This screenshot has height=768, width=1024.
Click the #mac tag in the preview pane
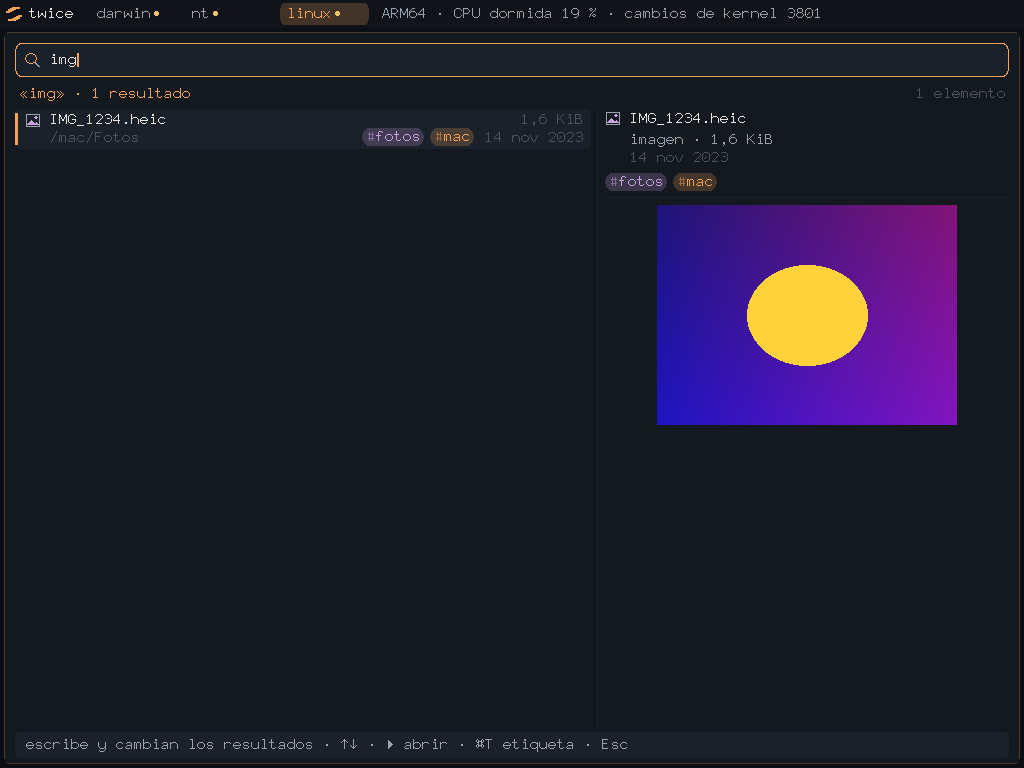695,182
